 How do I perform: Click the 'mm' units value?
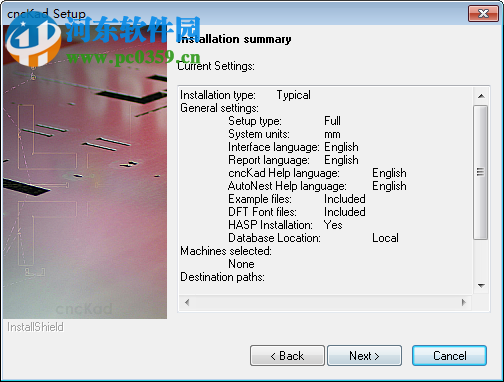point(332,135)
